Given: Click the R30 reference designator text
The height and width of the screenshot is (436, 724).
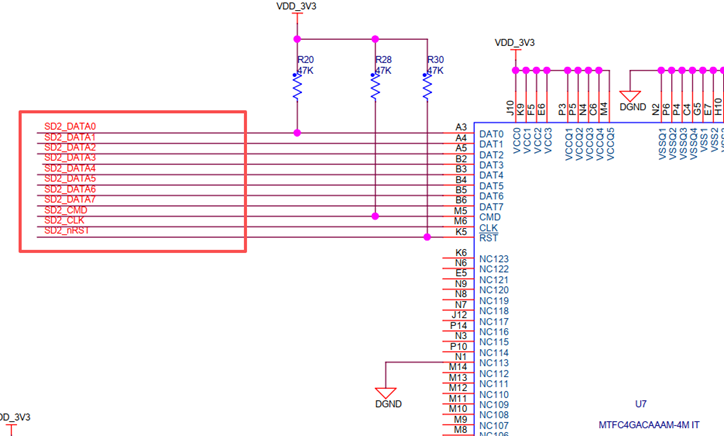Looking at the screenshot, I should [435, 60].
